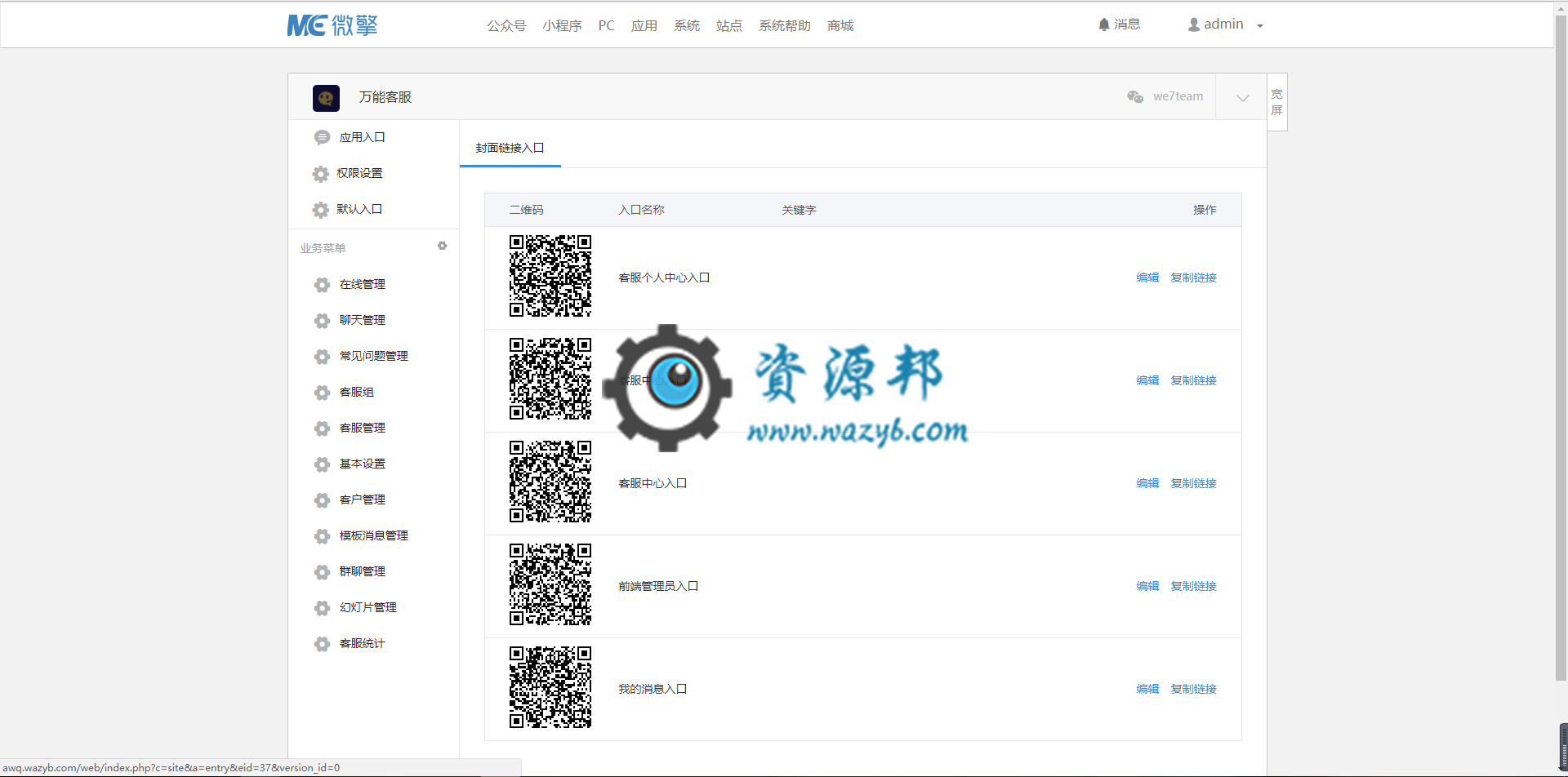Copy link for 前端管理员入口
This screenshot has height=777, width=1568.
1193,586
